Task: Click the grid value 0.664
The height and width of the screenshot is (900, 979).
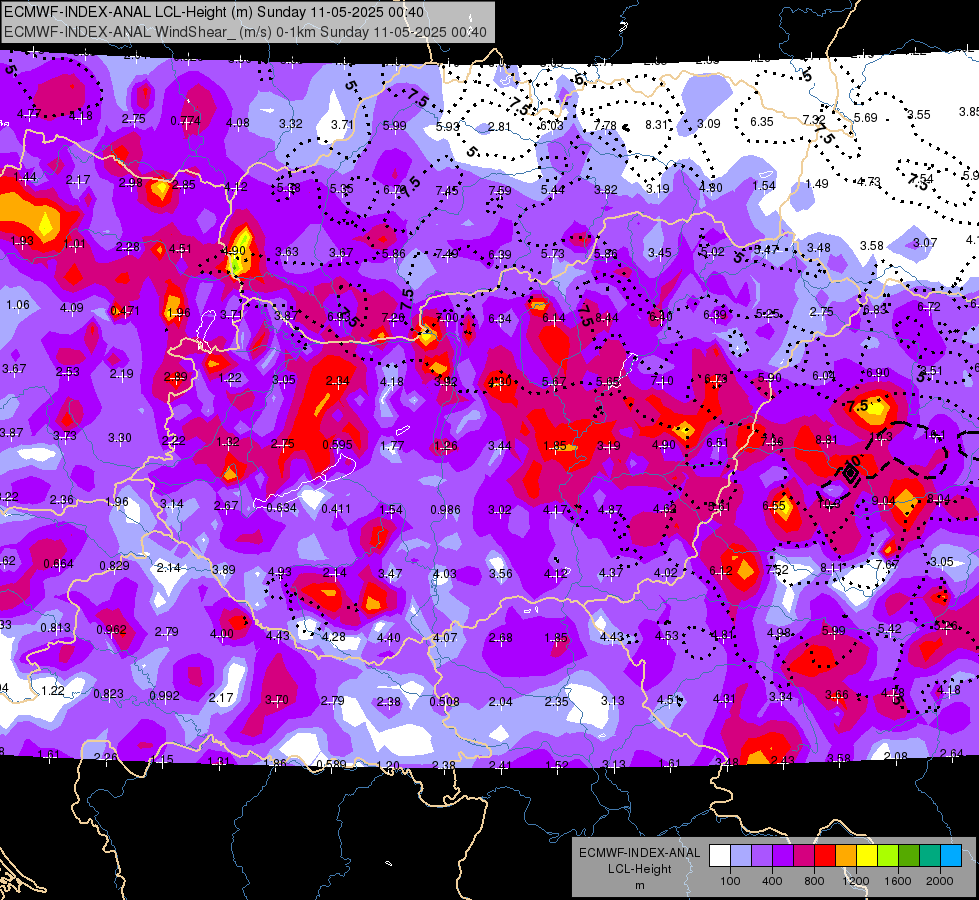Action: (x=58, y=564)
